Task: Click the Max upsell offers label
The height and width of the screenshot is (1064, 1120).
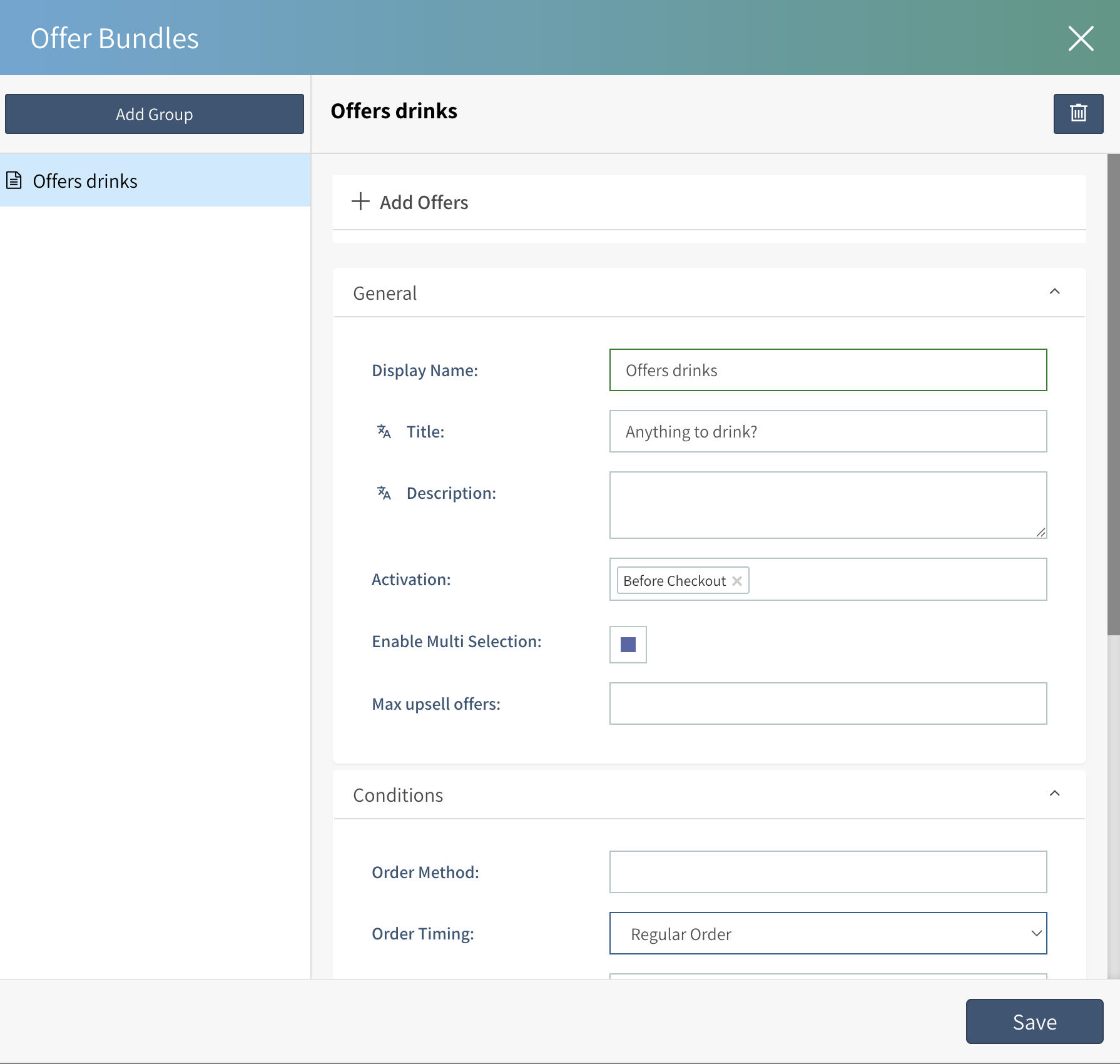Action: point(436,704)
